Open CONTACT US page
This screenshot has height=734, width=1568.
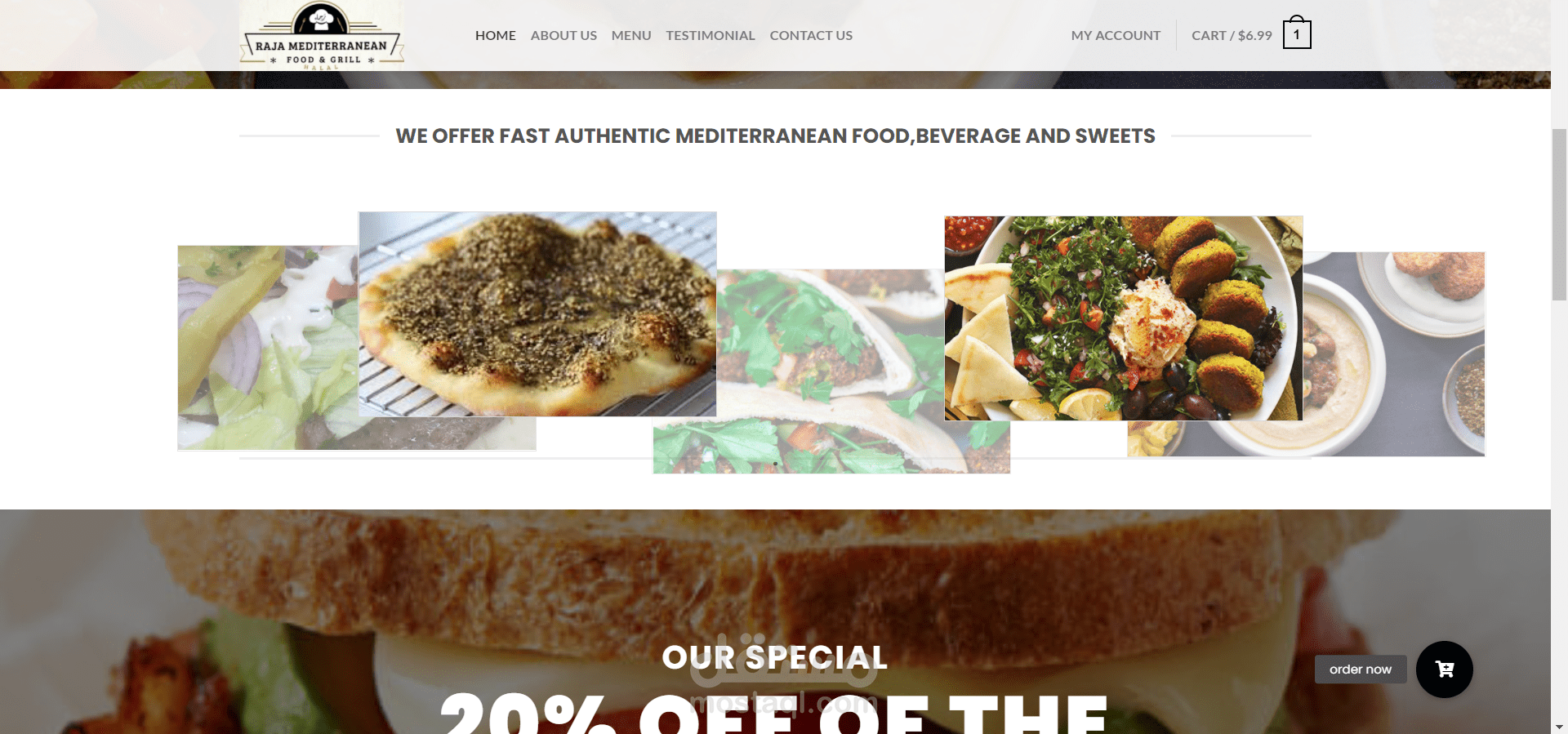point(811,35)
